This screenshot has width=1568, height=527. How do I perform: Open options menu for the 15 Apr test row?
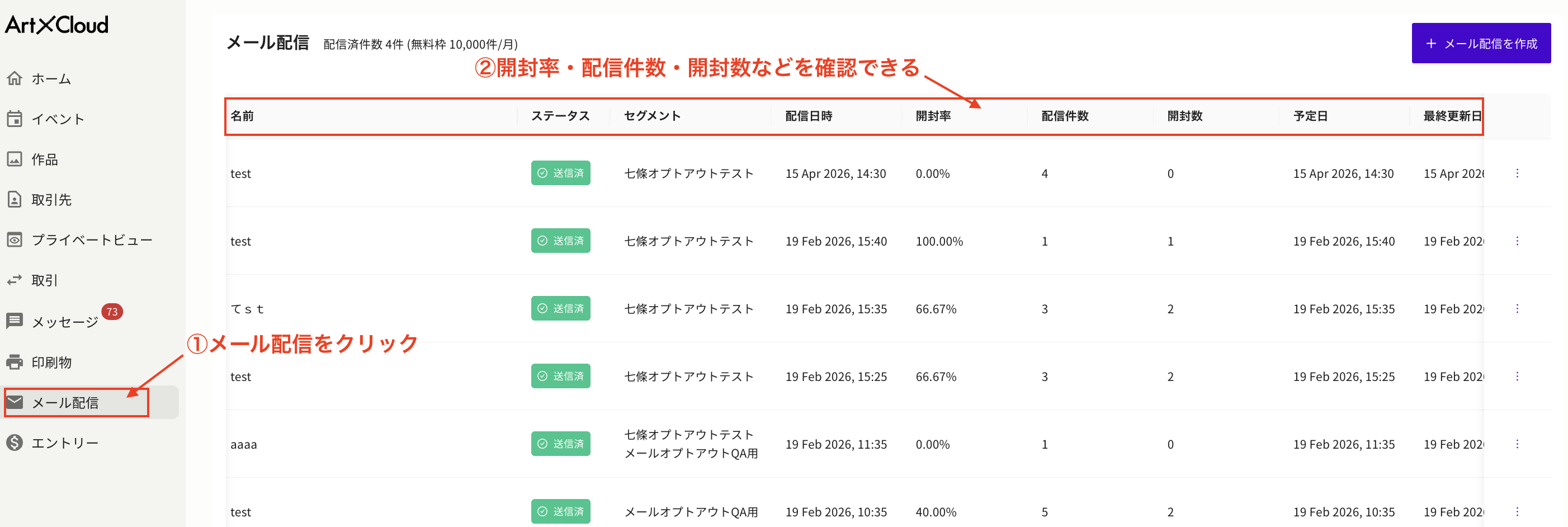click(x=1519, y=173)
